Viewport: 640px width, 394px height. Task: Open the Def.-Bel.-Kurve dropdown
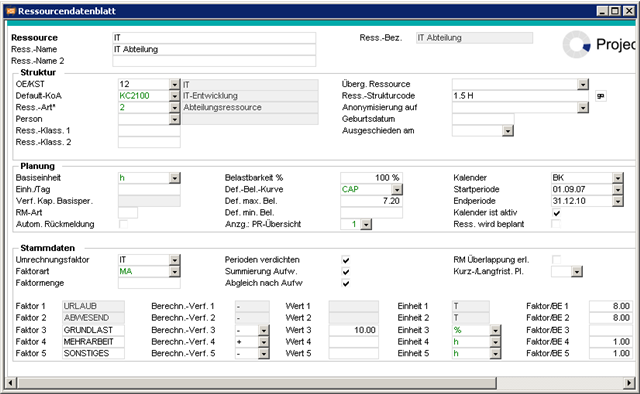(x=397, y=189)
